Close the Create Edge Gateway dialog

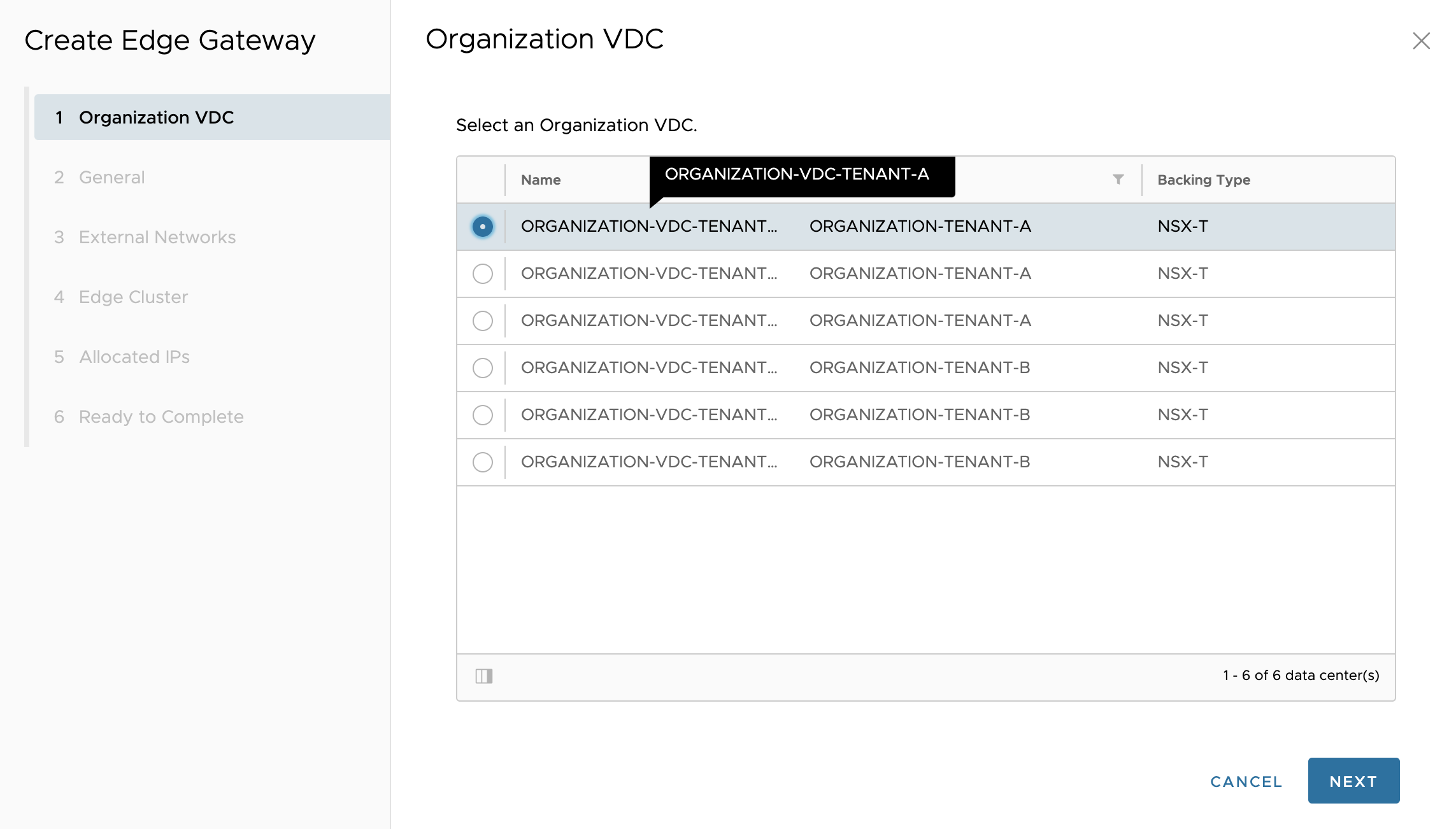coord(1421,41)
